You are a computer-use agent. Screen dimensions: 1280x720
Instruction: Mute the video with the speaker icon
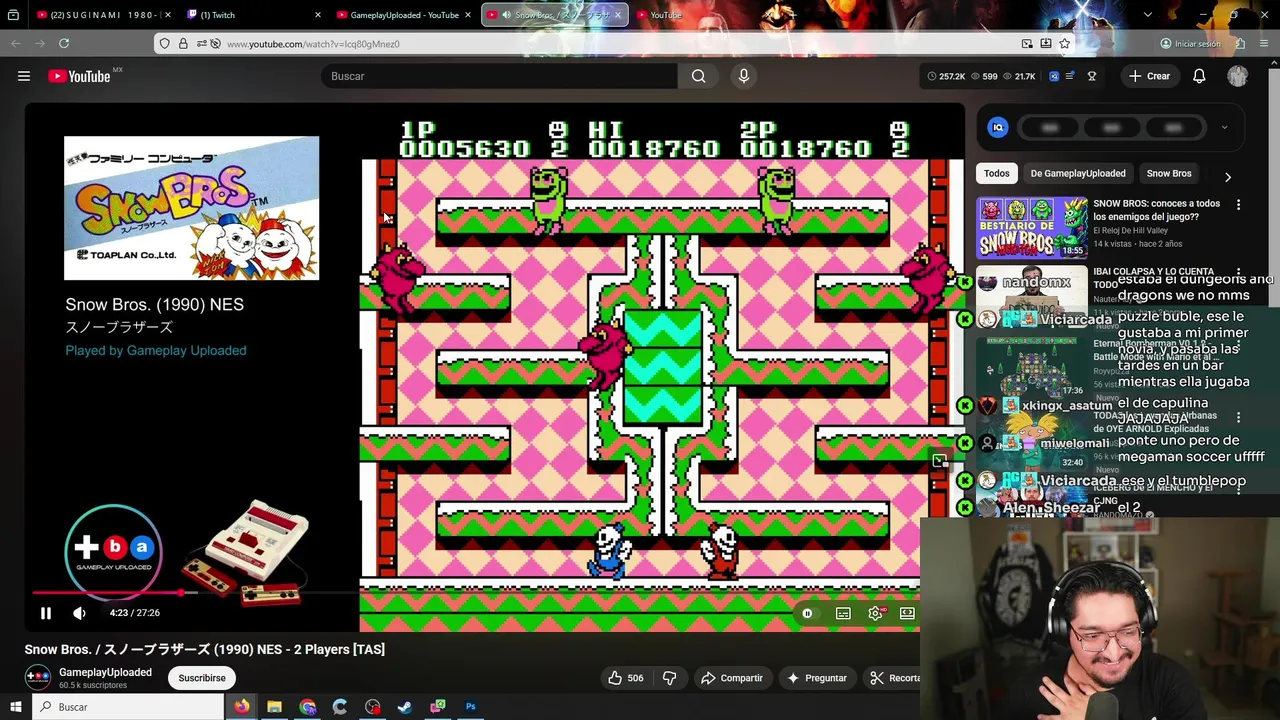(x=79, y=613)
